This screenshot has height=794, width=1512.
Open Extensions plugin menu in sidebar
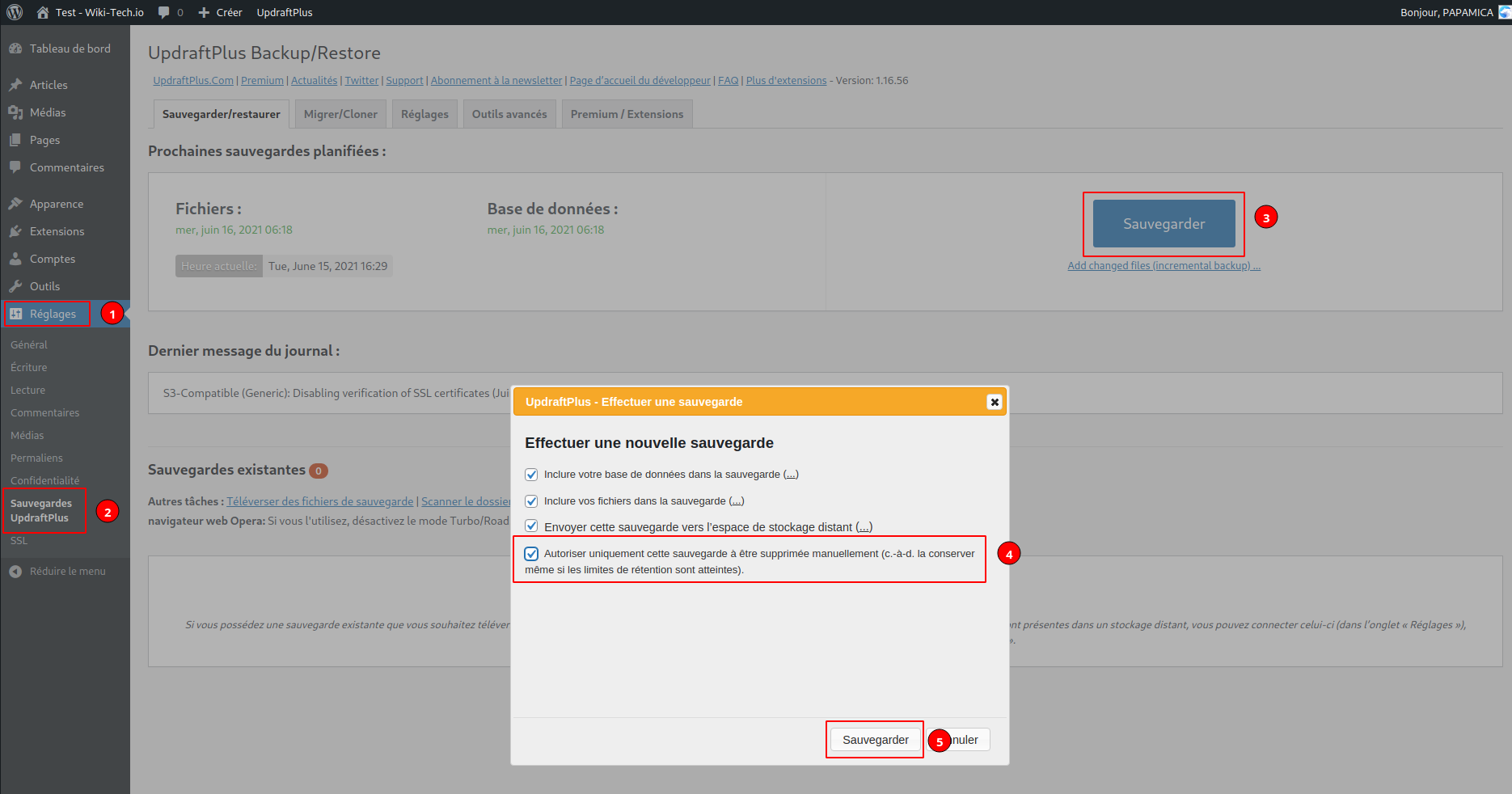click(x=57, y=231)
